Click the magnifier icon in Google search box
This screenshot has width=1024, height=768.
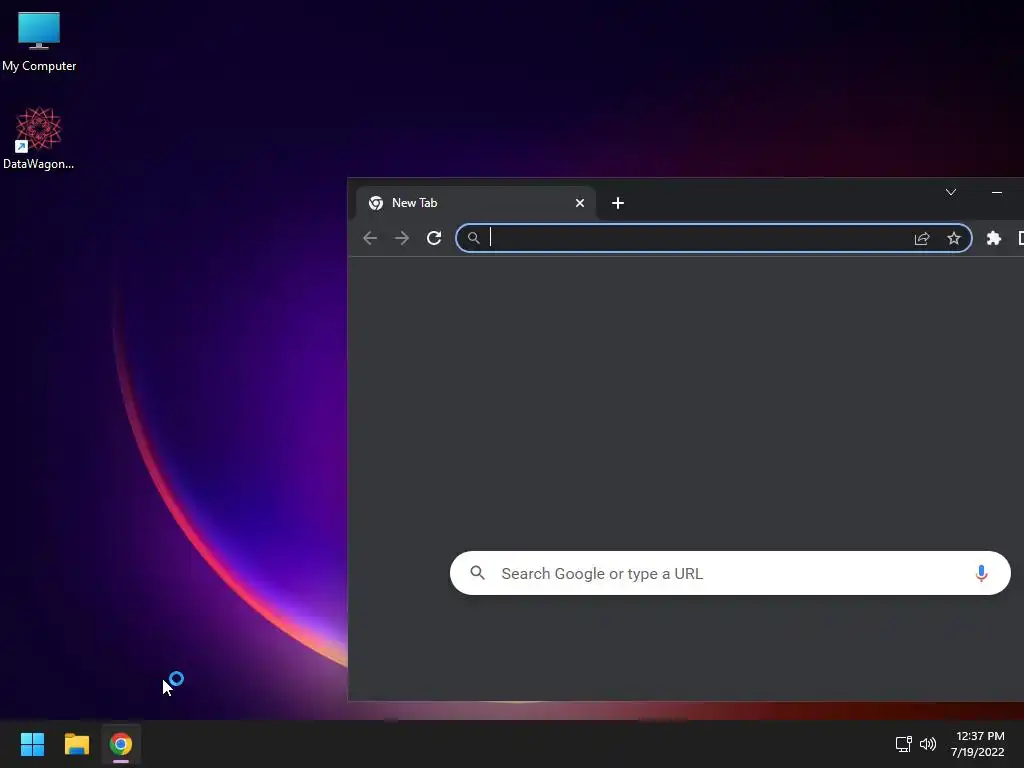[x=477, y=573]
